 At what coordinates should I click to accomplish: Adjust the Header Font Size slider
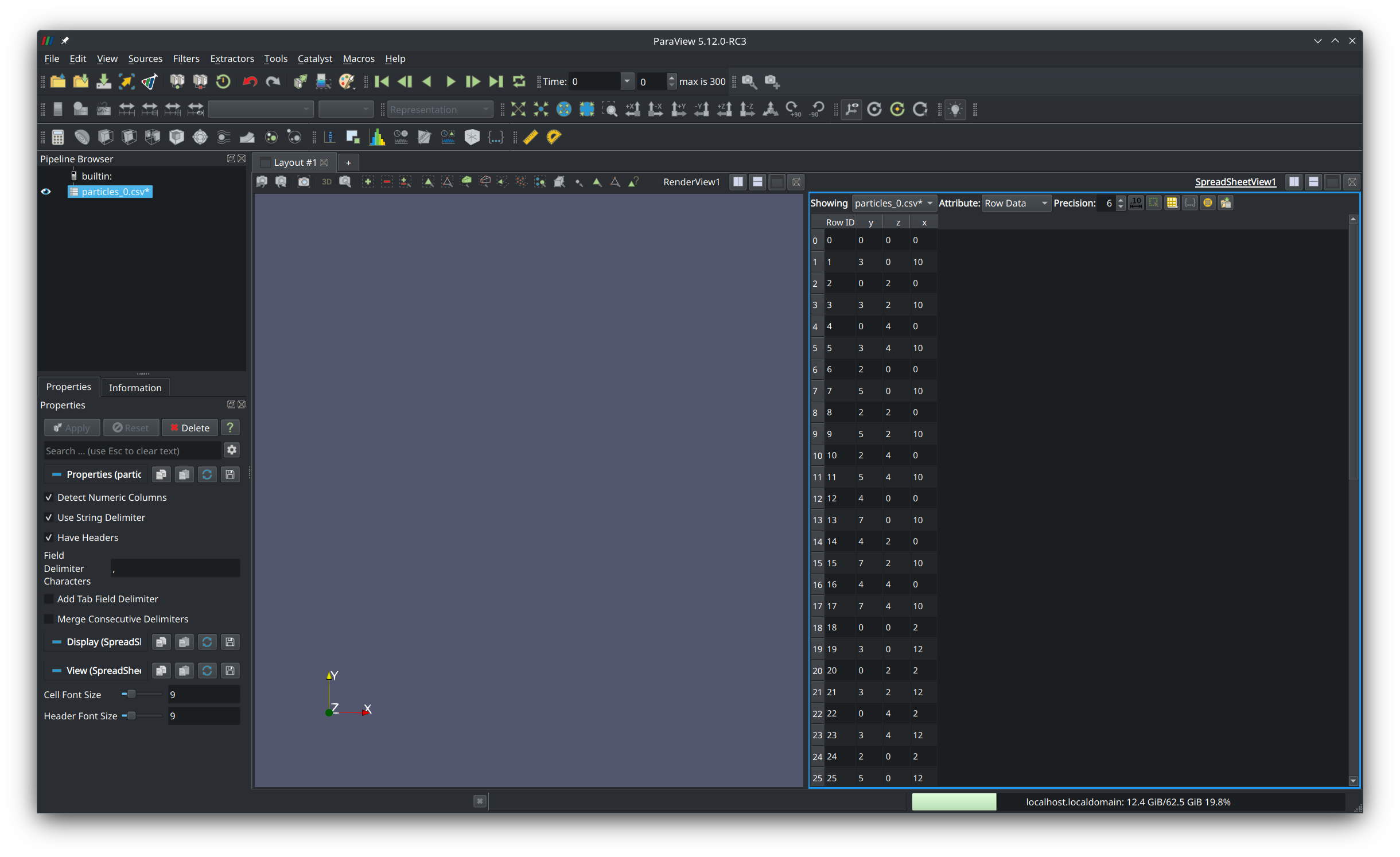pyautogui.click(x=142, y=715)
